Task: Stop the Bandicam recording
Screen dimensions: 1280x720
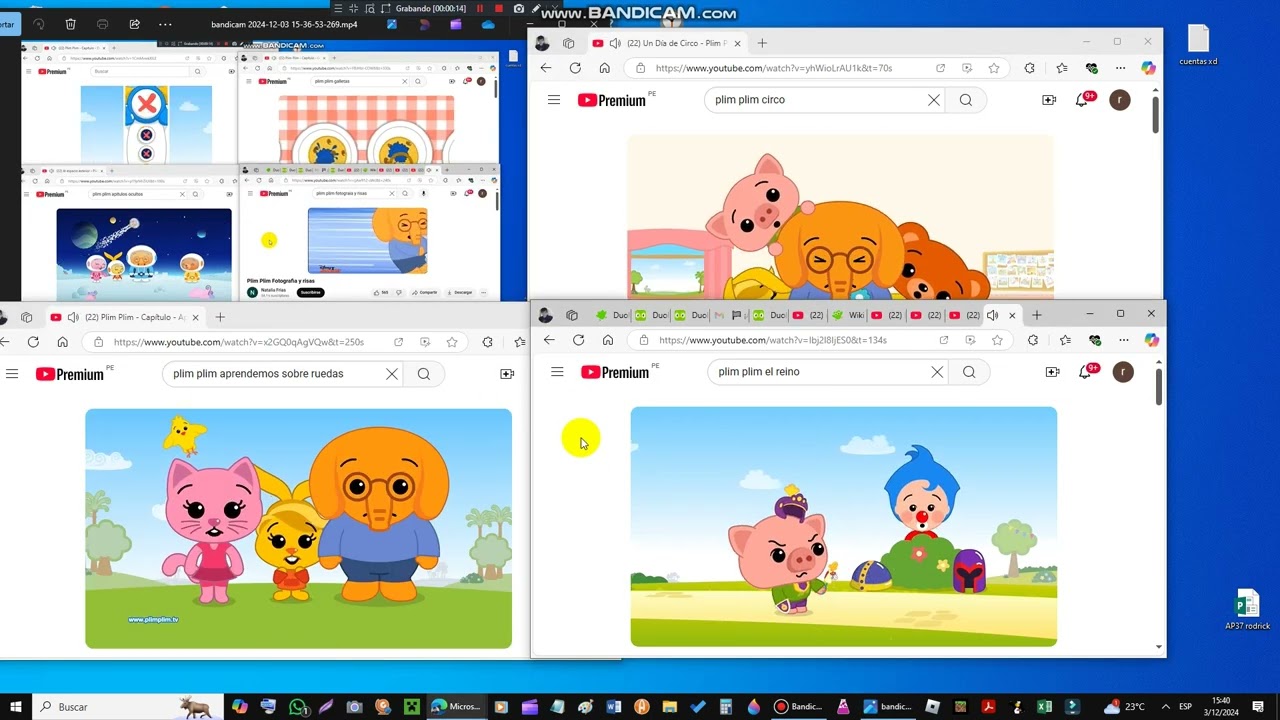Action: (499, 9)
